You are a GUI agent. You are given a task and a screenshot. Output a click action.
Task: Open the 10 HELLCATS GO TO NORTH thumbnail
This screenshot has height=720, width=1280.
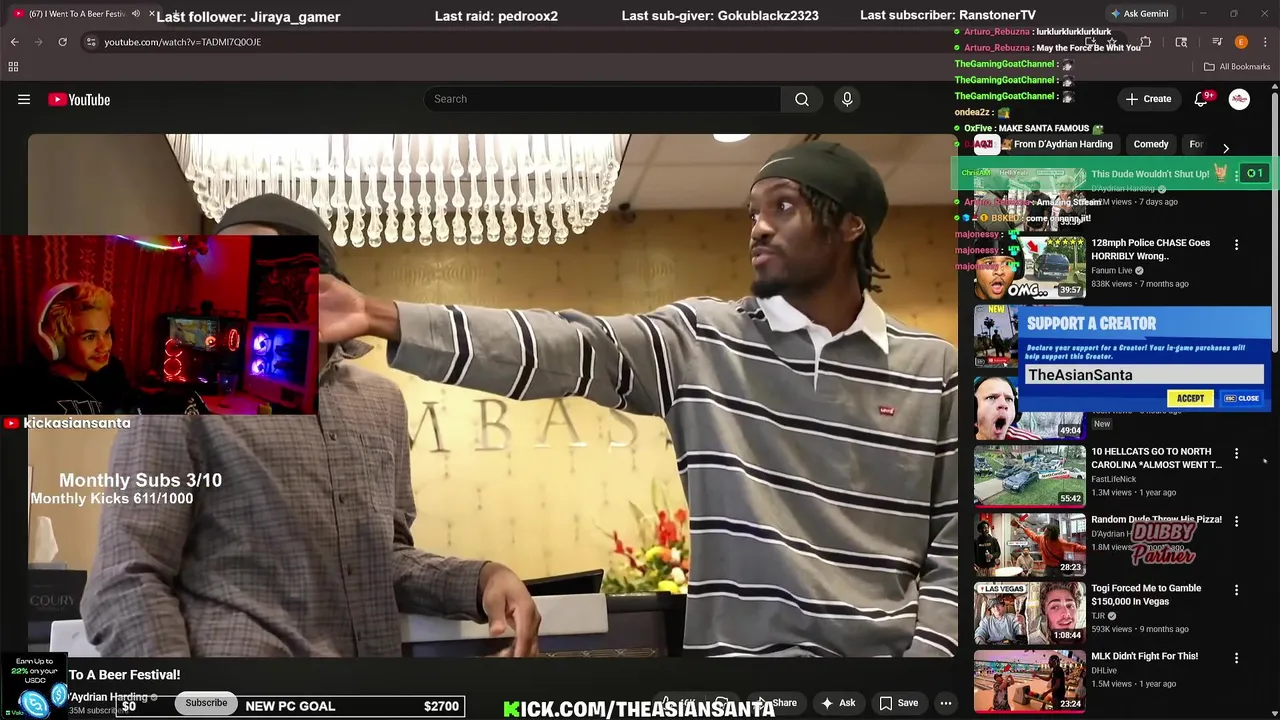[x=1030, y=476]
